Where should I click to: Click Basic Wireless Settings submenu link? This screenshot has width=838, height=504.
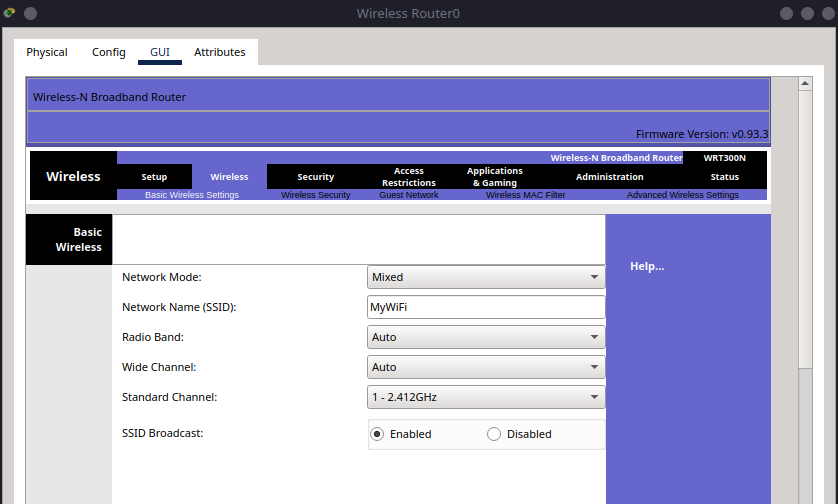(192, 195)
